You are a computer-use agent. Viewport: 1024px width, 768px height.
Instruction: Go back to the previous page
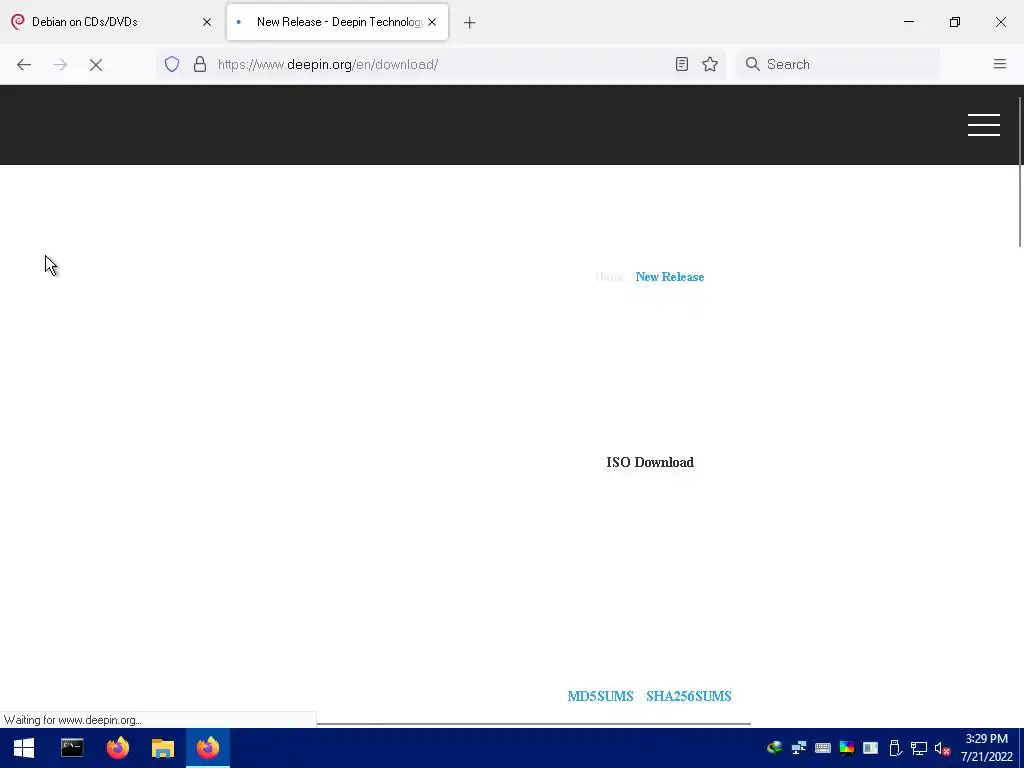click(x=24, y=64)
